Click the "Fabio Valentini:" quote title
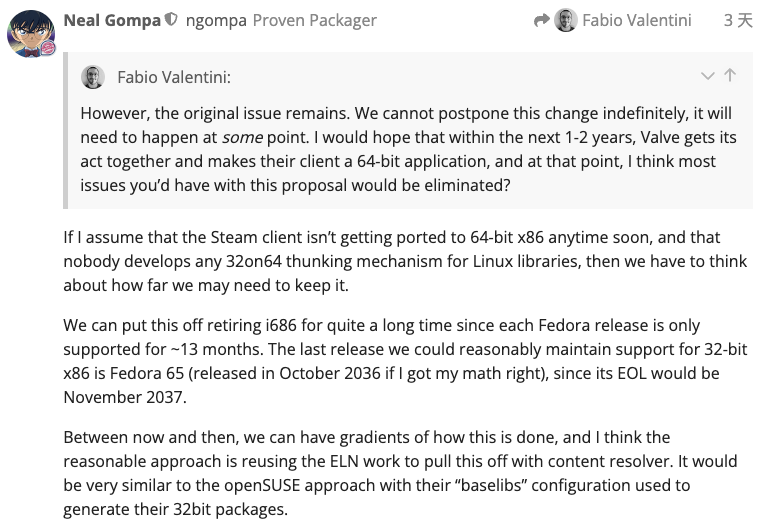The image size is (759, 522). (174, 77)
